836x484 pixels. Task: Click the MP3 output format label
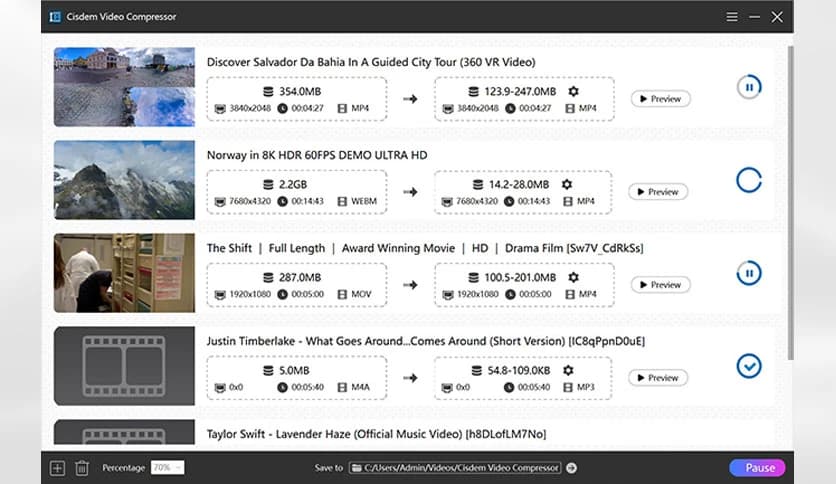pyautogui.click(x=586, y=387)
